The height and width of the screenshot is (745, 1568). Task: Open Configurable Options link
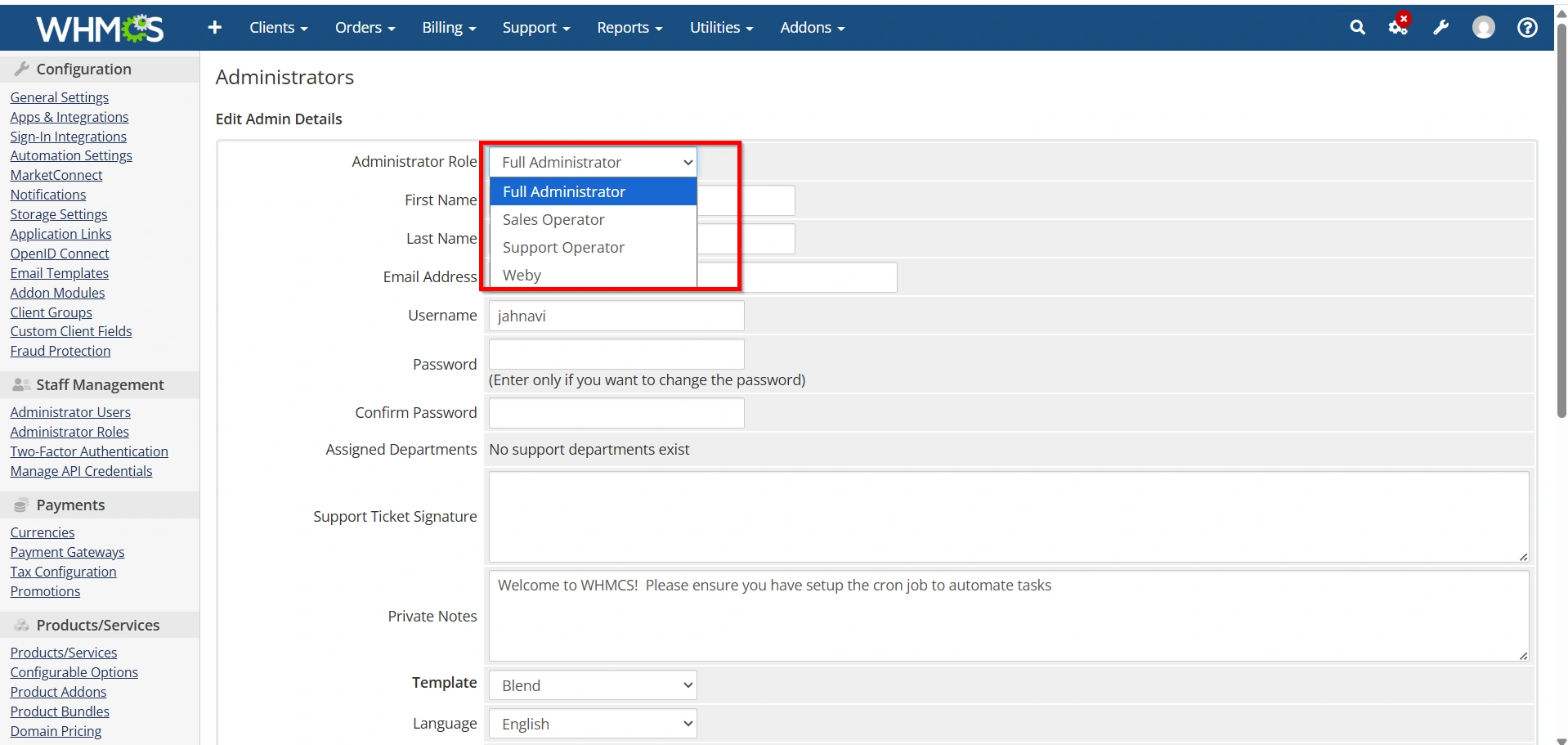74,672
